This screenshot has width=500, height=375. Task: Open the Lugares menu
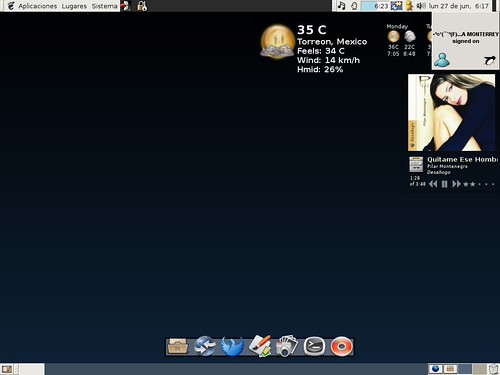click(x=74, y=6)
